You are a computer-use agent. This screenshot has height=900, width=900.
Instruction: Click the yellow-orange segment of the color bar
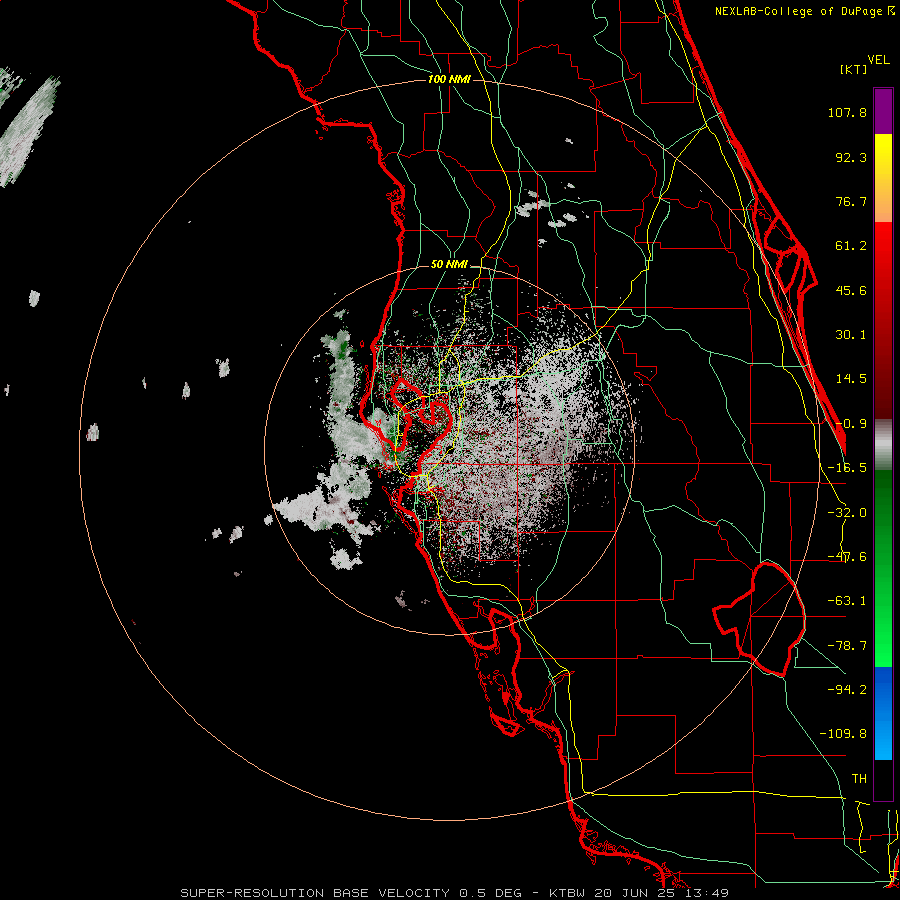click(883, 178)
